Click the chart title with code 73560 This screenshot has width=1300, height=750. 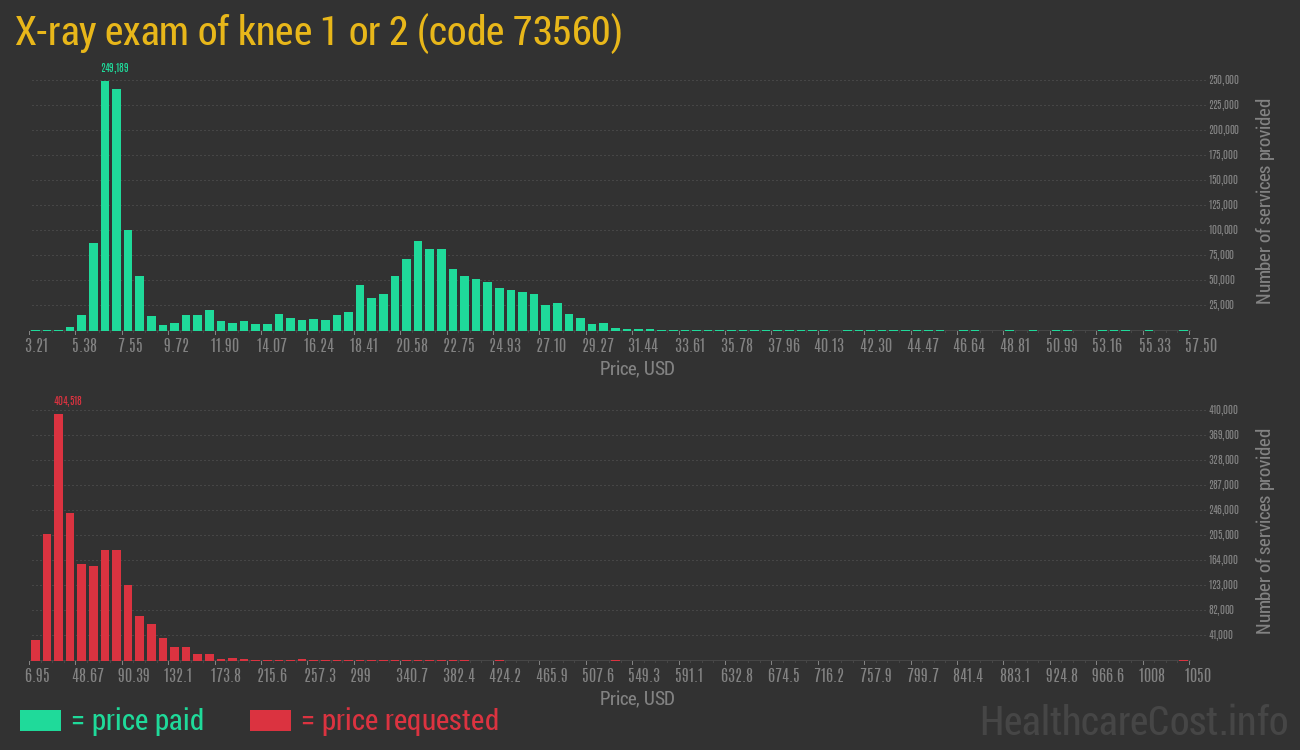[319, 33]
